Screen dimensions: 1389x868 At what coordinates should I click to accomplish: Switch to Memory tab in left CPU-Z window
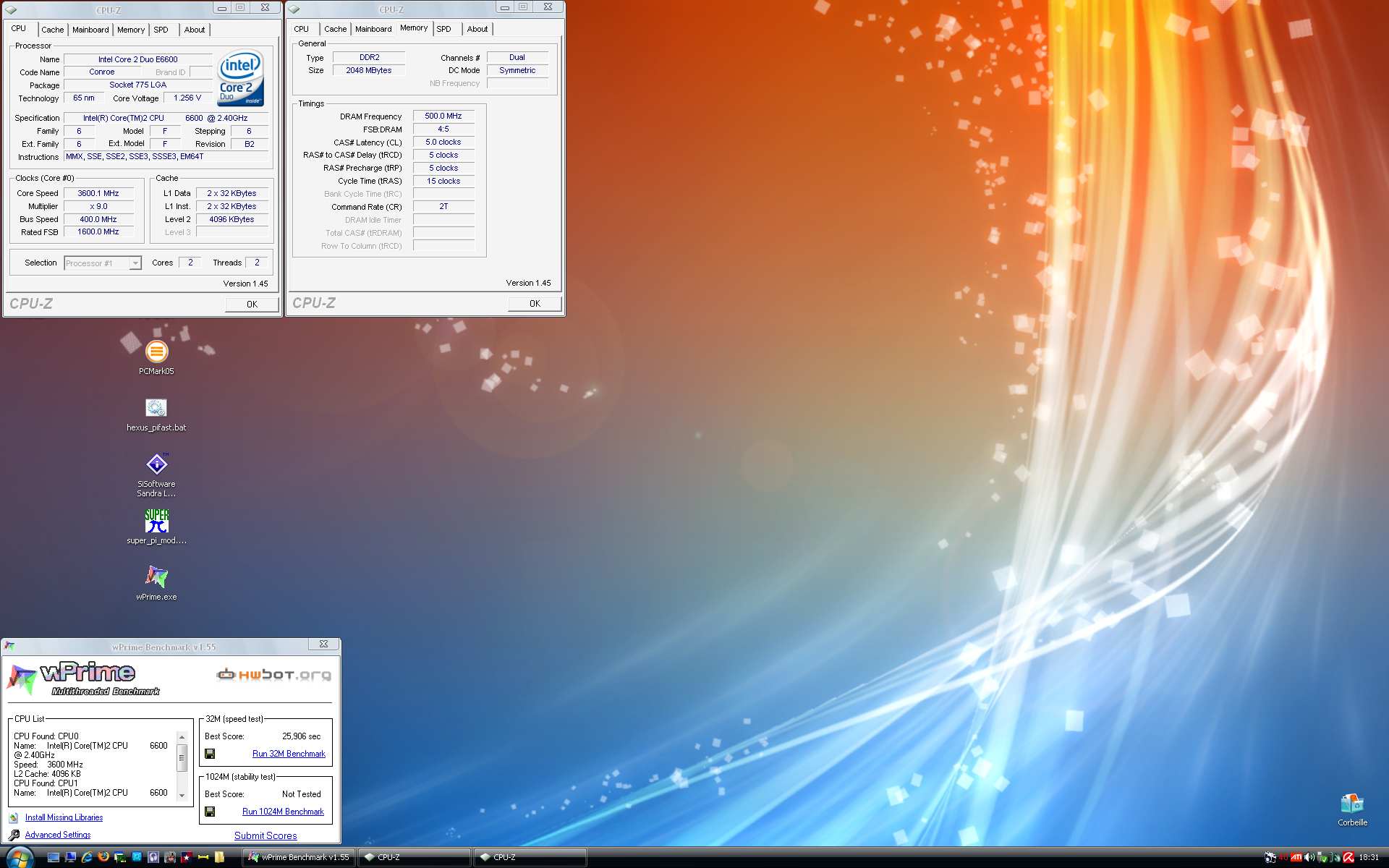click(x=131, y=30)
